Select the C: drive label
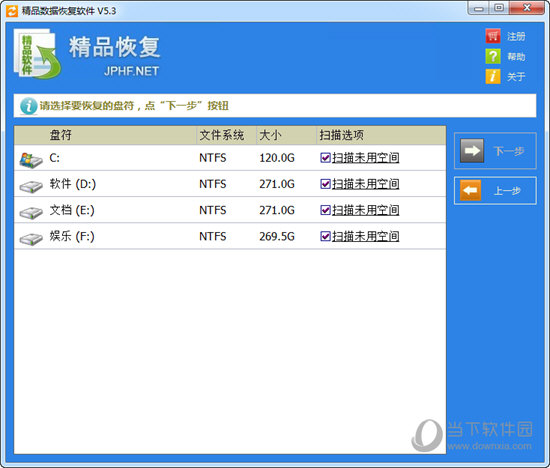The width and height of the screenshot is (550, 468). click(54, 158)
